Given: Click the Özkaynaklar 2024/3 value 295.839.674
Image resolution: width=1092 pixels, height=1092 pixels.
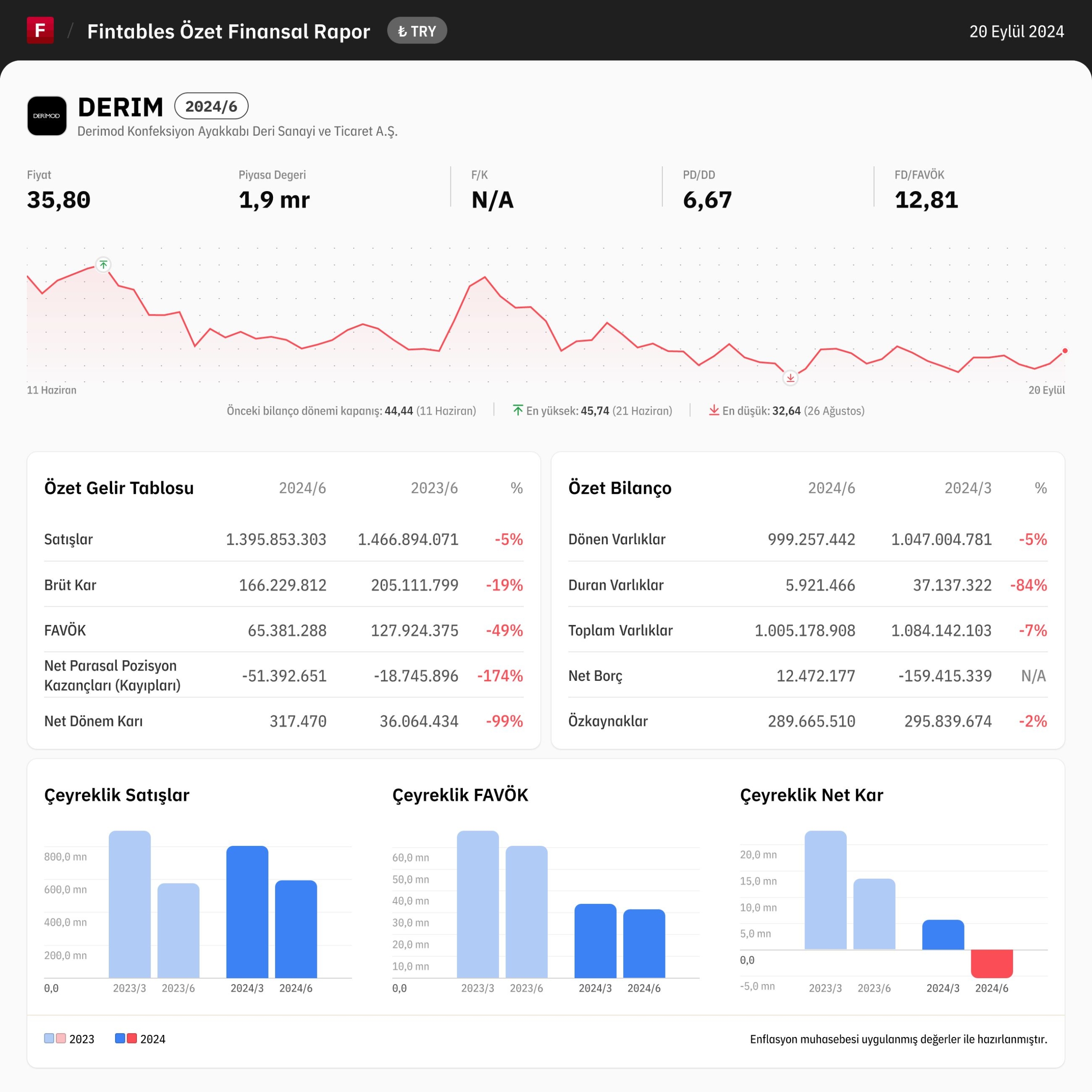Looking at the screenshot, I should pos(948,721).
